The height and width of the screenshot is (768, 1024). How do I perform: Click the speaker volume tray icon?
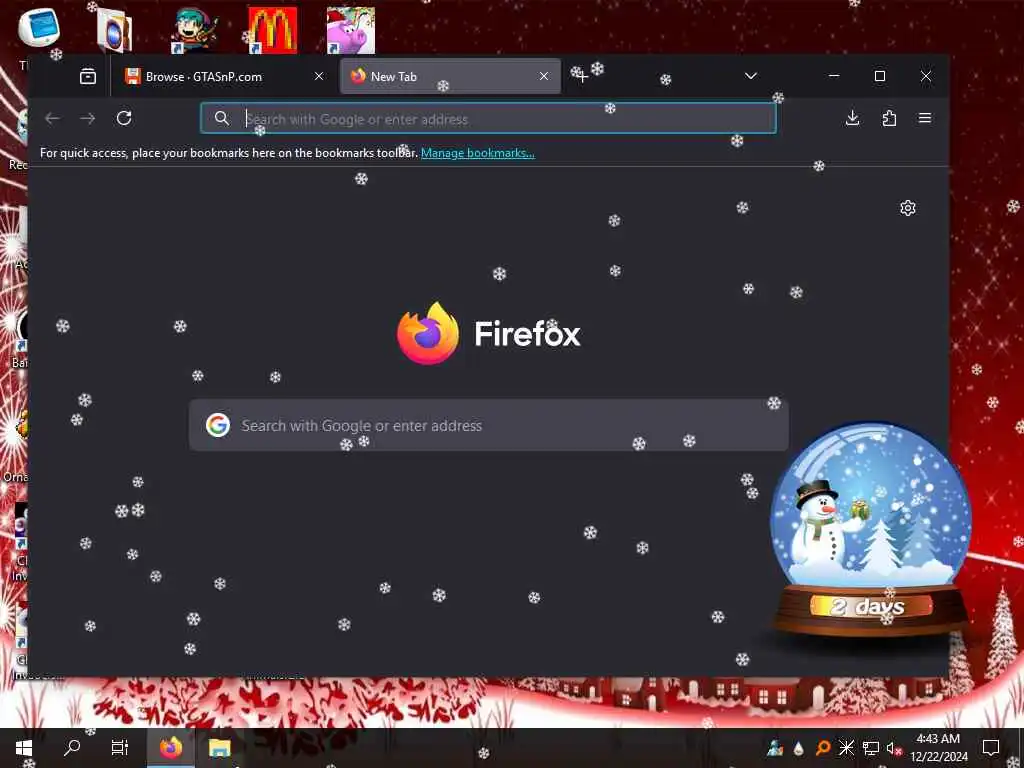894,748
